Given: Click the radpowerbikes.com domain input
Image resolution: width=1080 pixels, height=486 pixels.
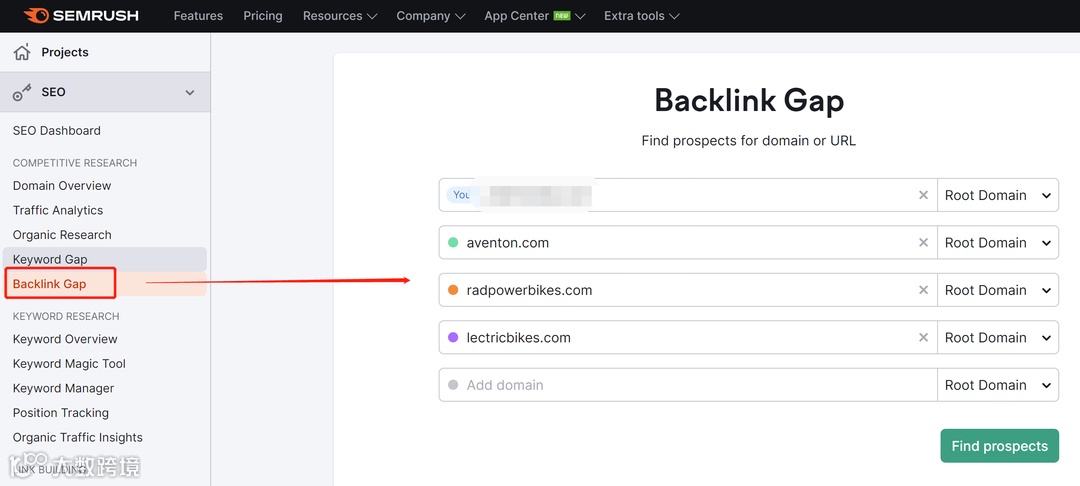Looking at the screenshot, I should click(688, 290).
